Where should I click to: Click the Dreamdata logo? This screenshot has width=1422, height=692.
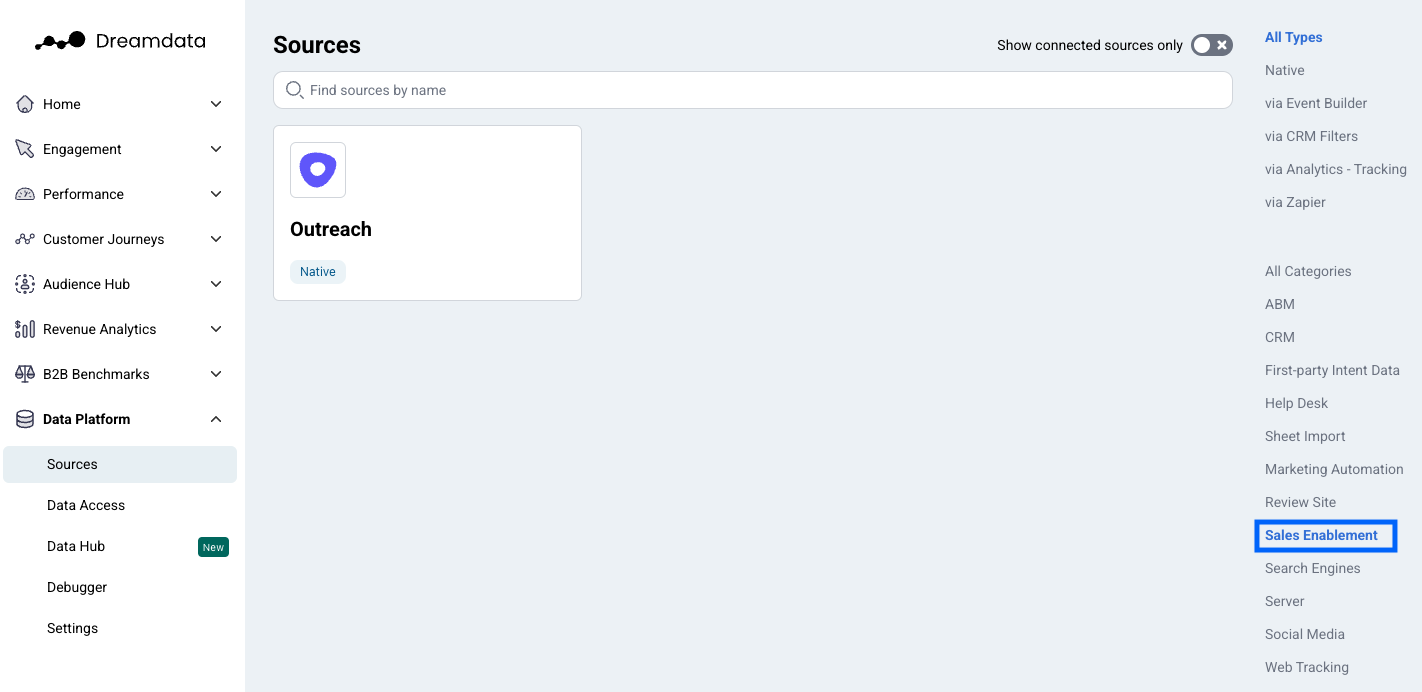[120, 41]
